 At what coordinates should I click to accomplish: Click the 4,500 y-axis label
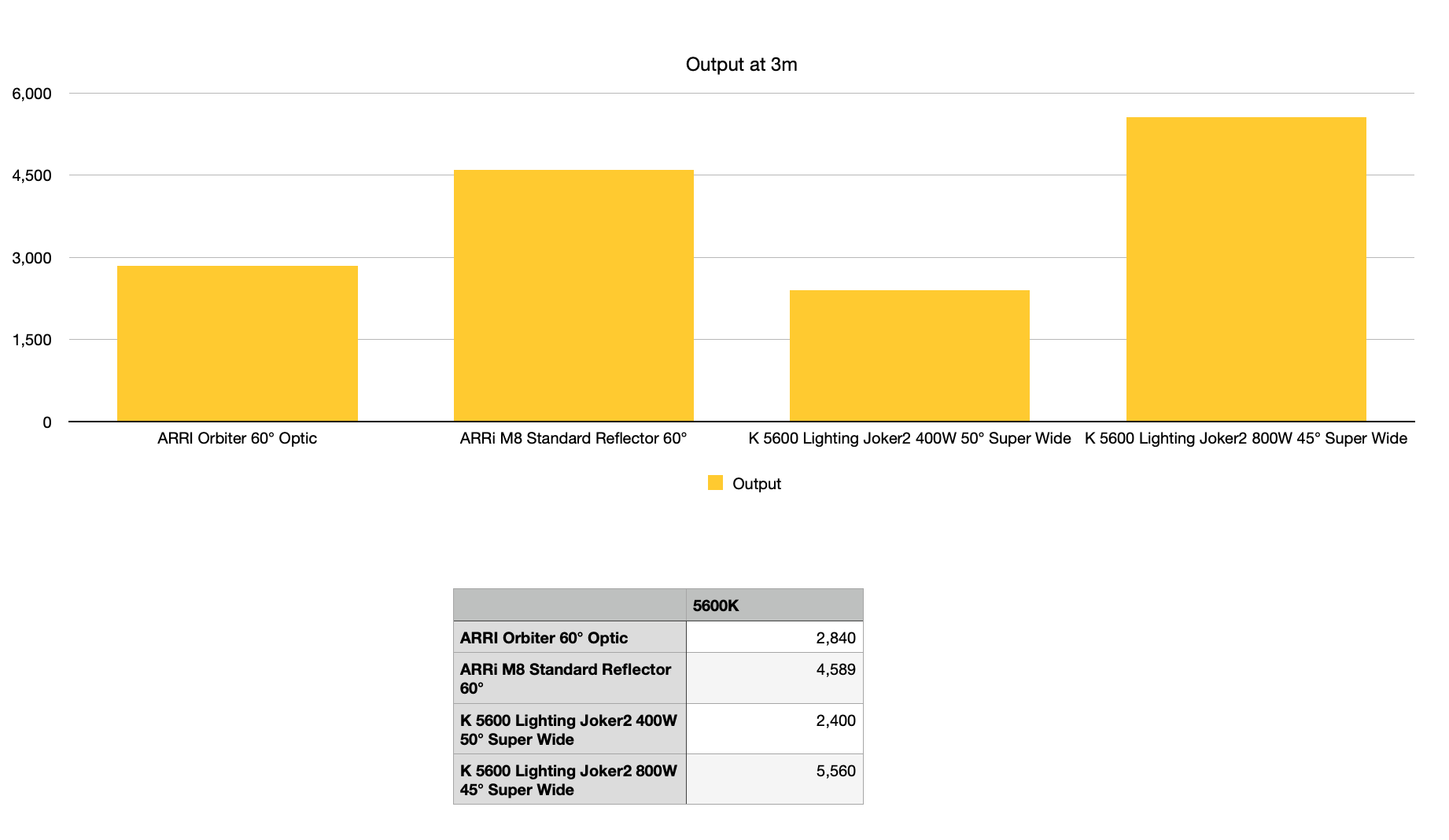coord(31,175)
